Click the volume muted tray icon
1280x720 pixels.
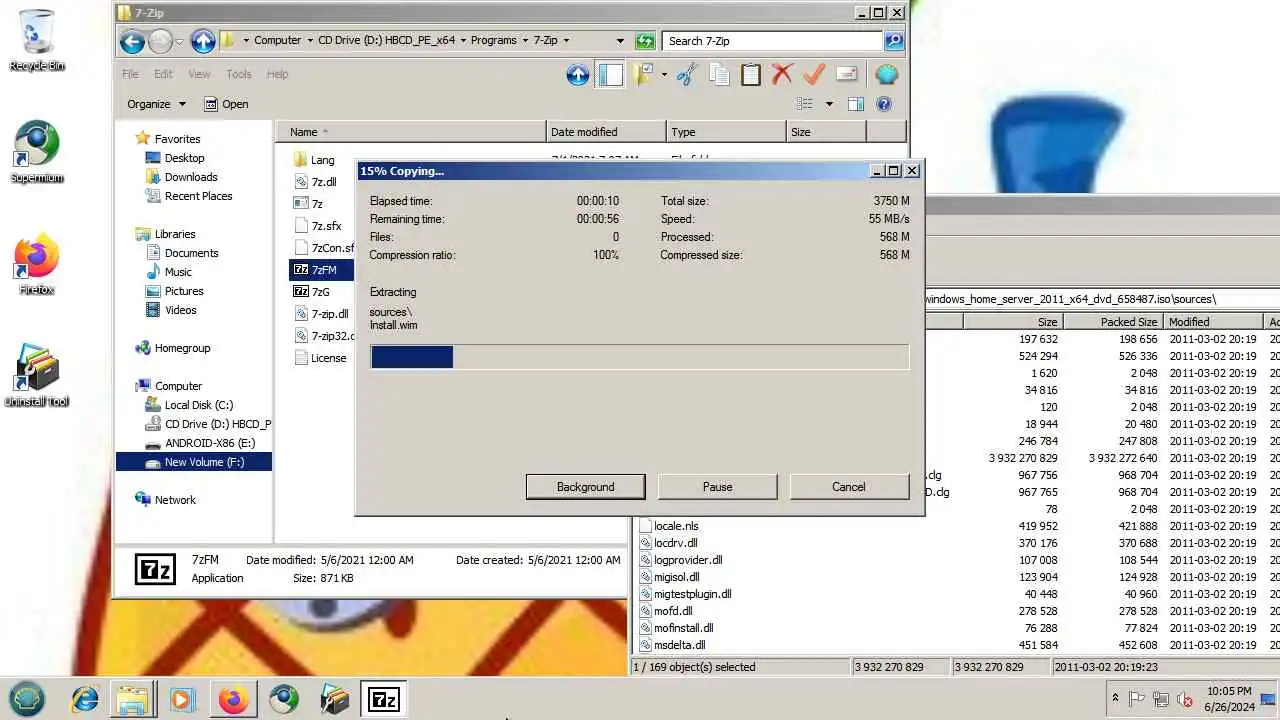click(x=1186, y=699)
